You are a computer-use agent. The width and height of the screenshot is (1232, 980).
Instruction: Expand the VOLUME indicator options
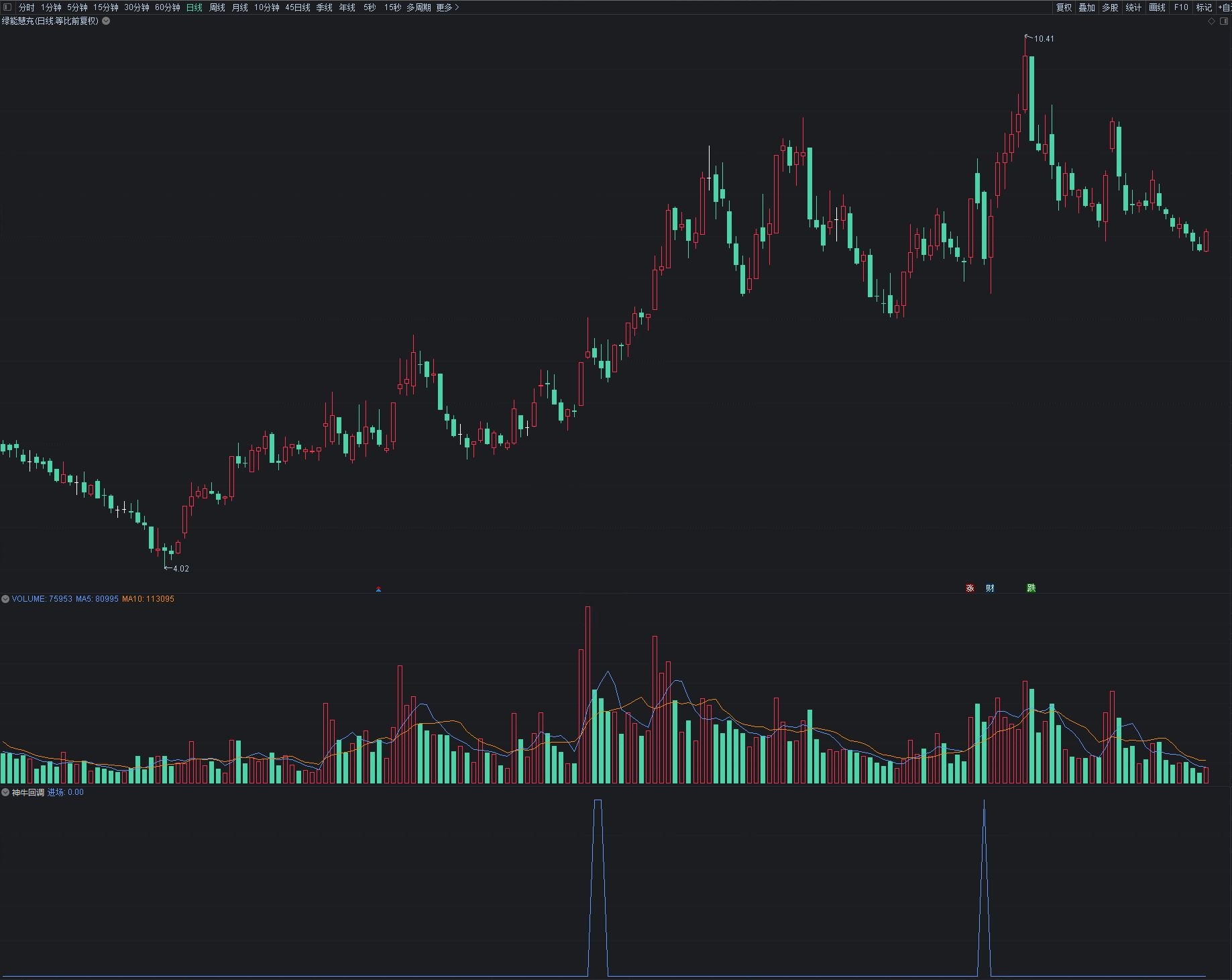[x=5, y=599]
